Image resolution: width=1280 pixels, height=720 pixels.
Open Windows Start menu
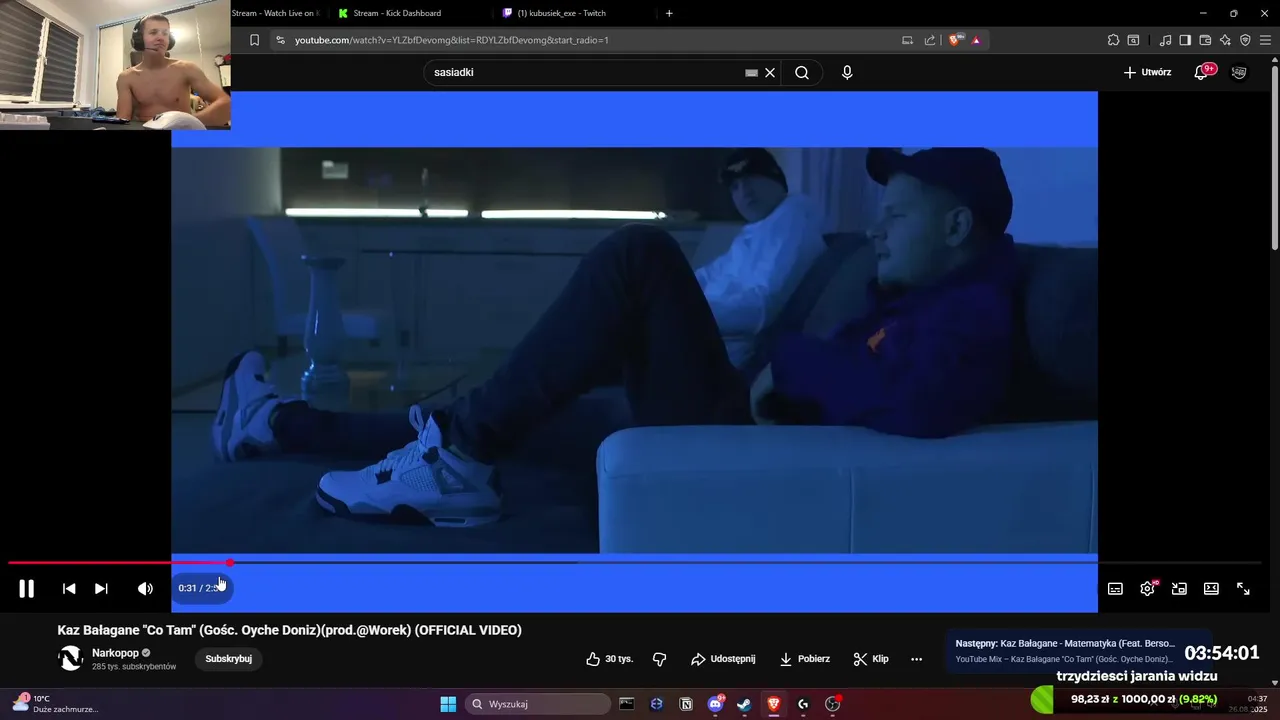[448, 704]
